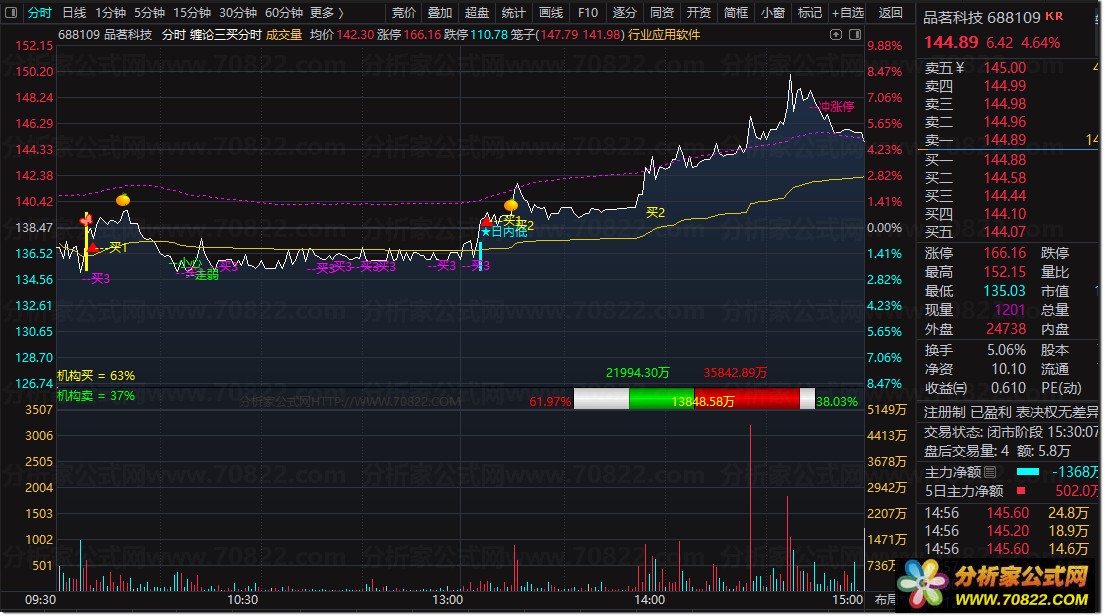Click the 买五 price 144.07

1005,231
